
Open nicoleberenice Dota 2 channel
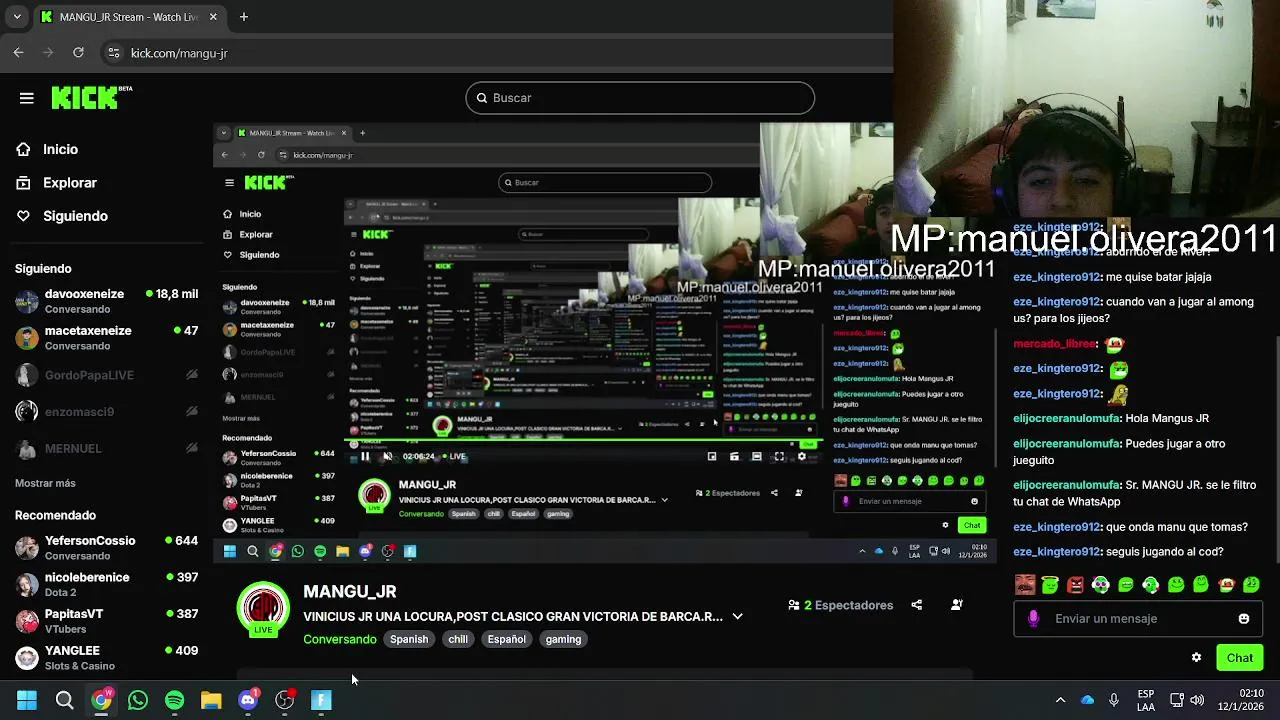(106, 585)
